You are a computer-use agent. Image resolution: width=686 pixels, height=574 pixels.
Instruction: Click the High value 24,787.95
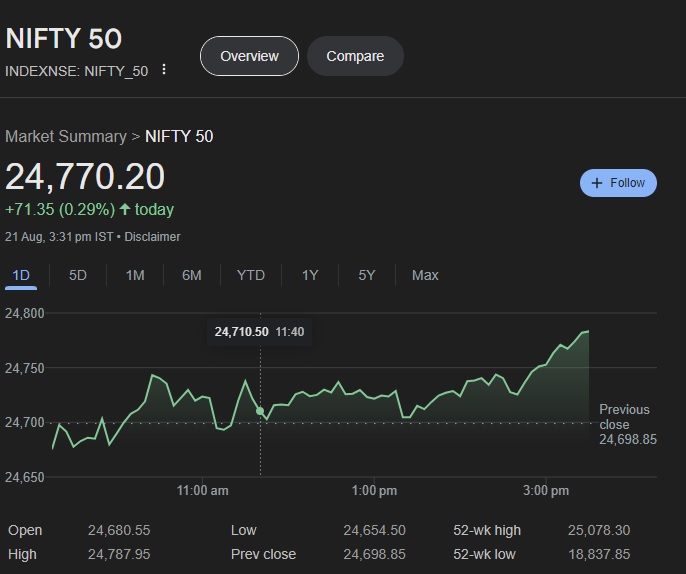pos(119,554)
